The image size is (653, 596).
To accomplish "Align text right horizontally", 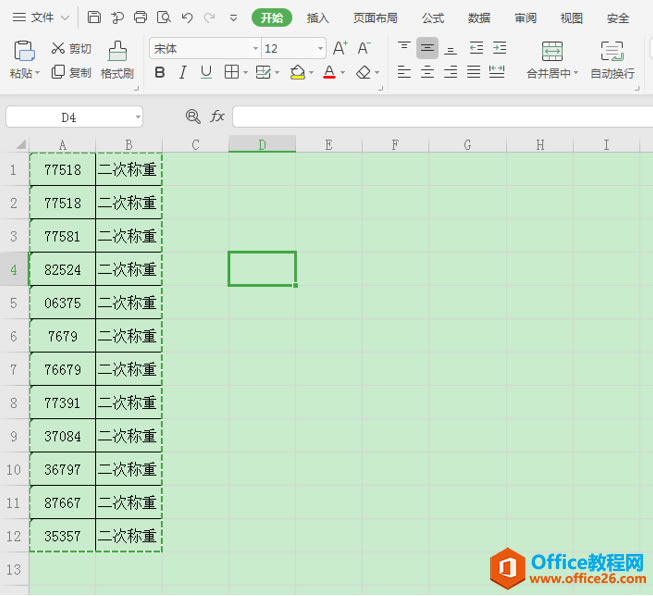I will (450, 72).
